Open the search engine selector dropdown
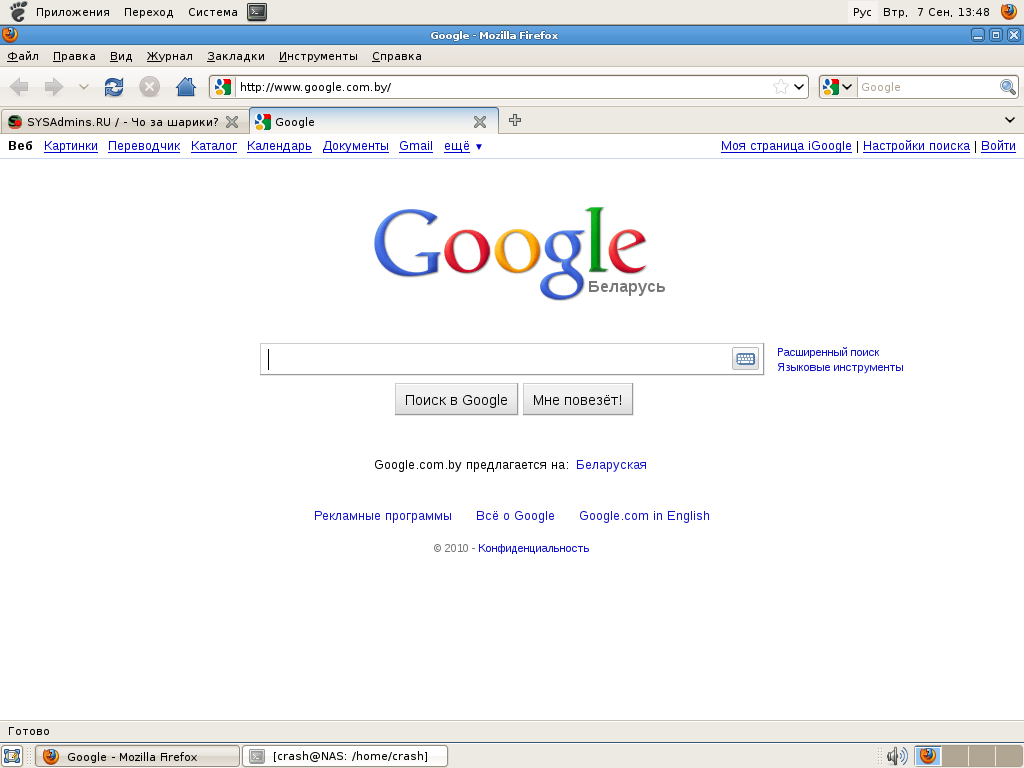 click(x=839, y=87)
